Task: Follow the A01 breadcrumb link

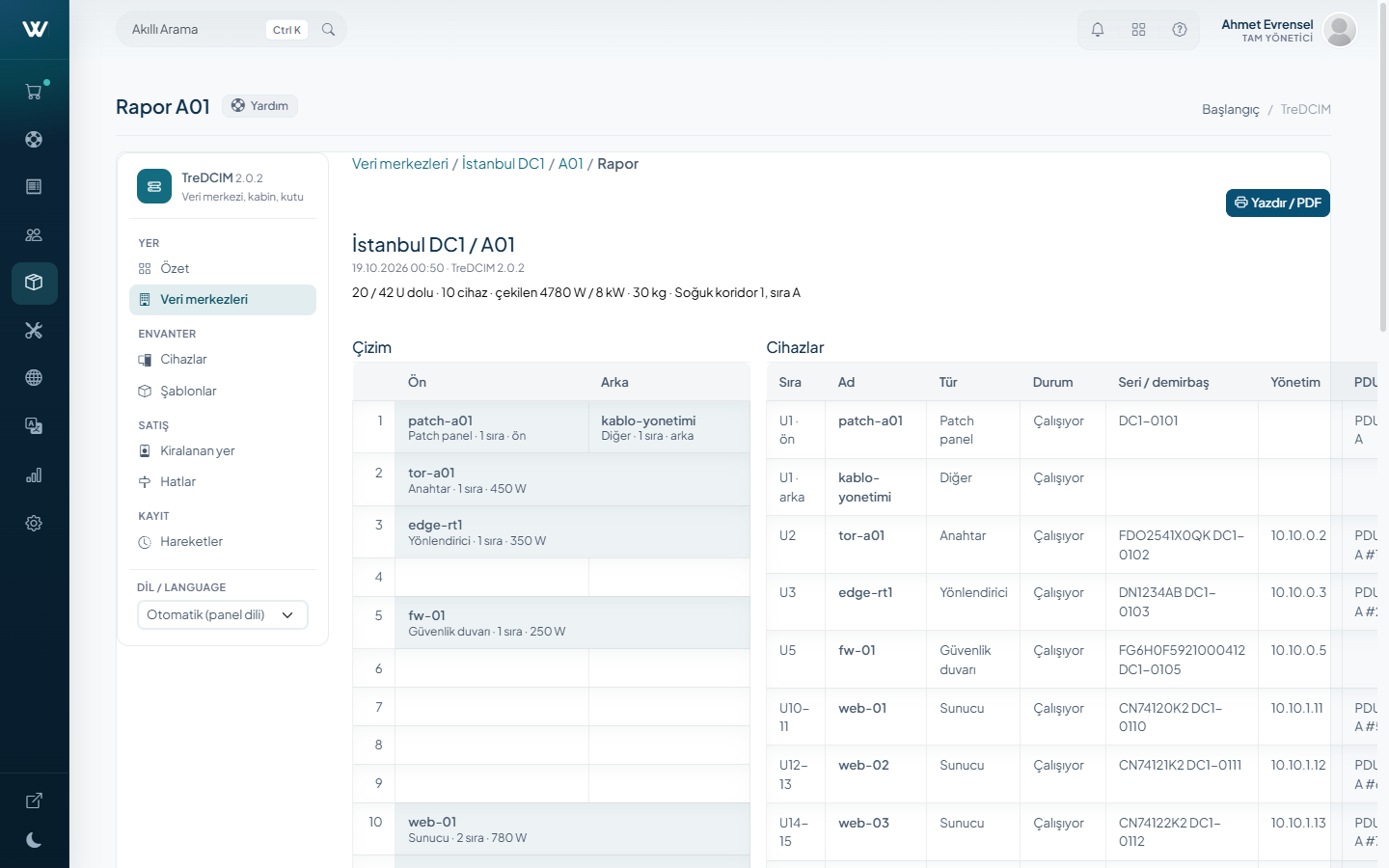Action: point(571,164)
